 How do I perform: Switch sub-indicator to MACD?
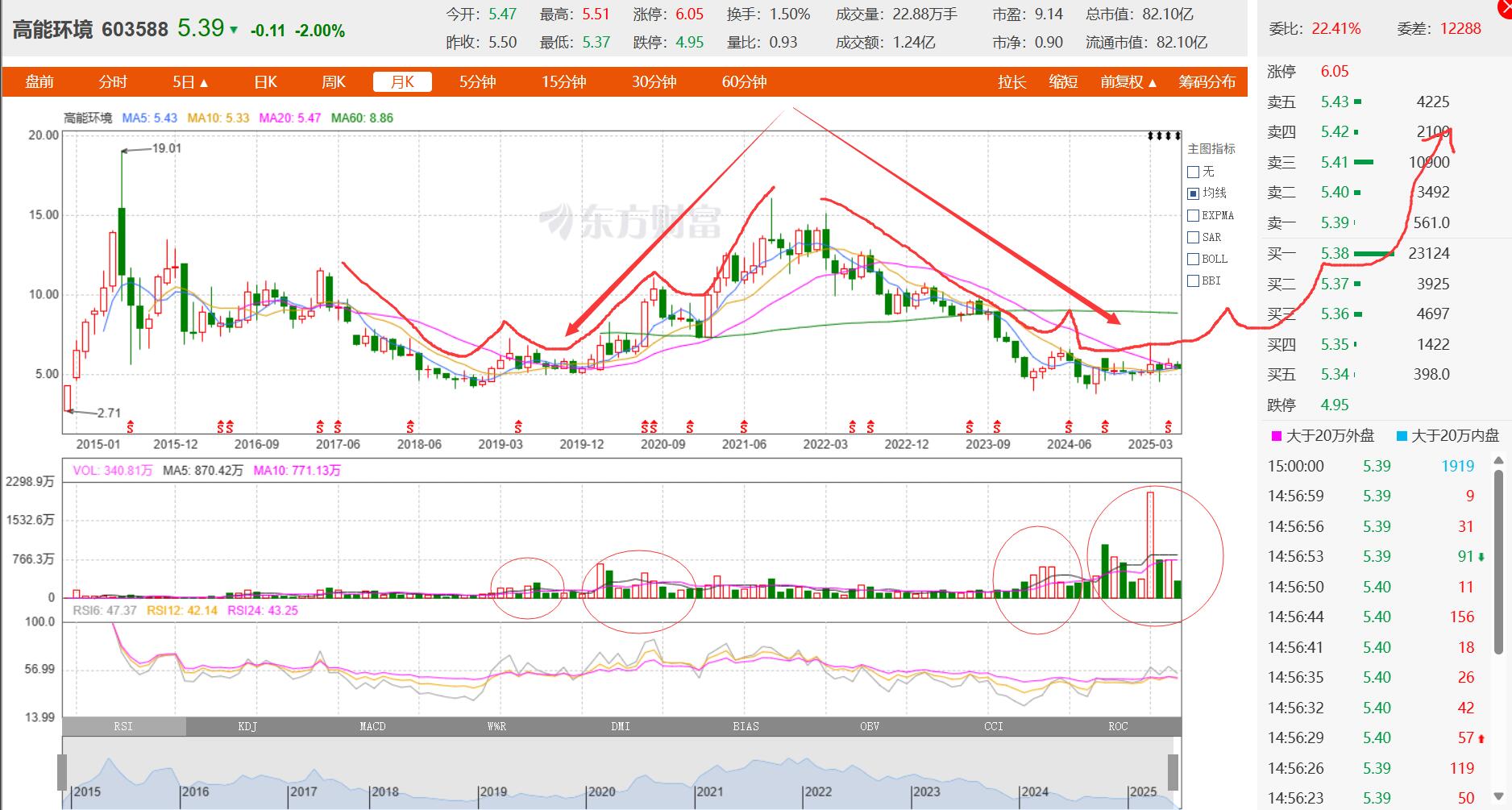click(x=372, y=726)
